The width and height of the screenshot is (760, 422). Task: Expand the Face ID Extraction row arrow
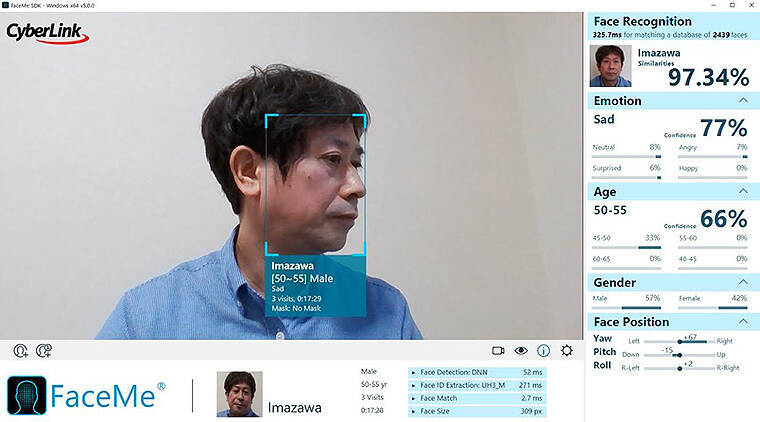coord(413,386)
